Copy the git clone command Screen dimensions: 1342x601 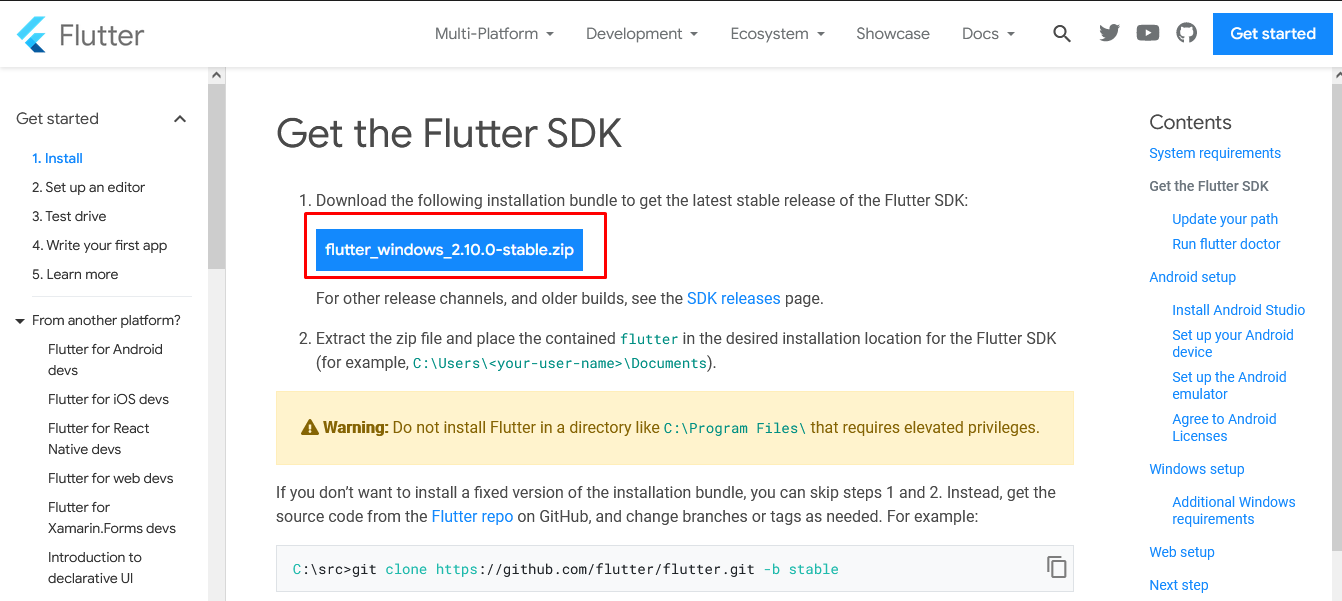click(x=1056, y=567)
